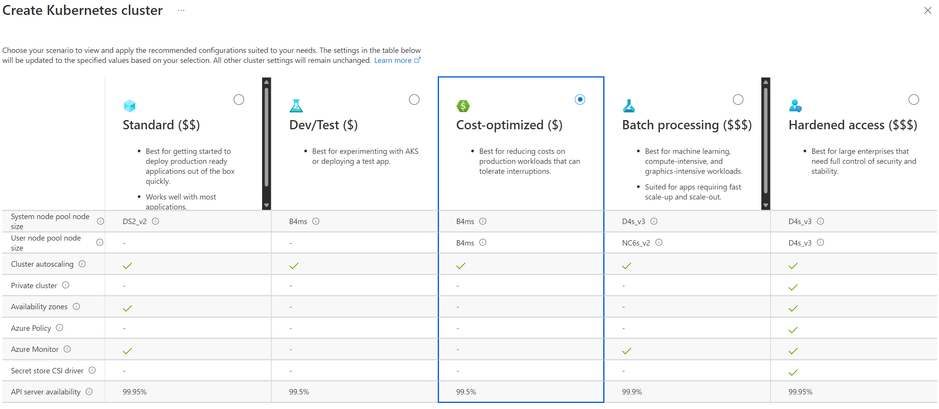939x409 pixels.
Task: Open the ellipsis menu beside the title
Action: tap(180, 11)
